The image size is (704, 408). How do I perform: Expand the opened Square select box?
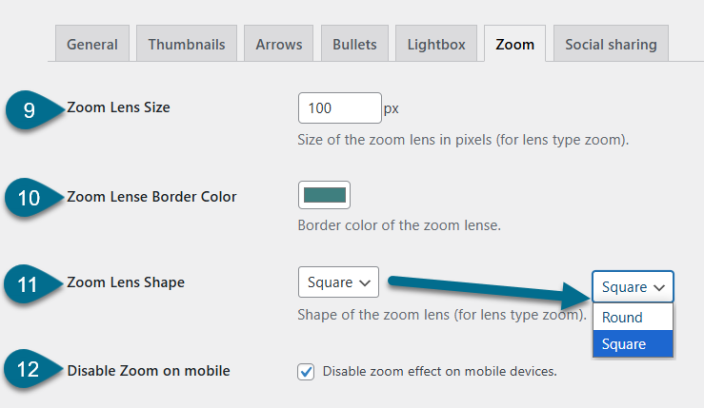[633, 287]
